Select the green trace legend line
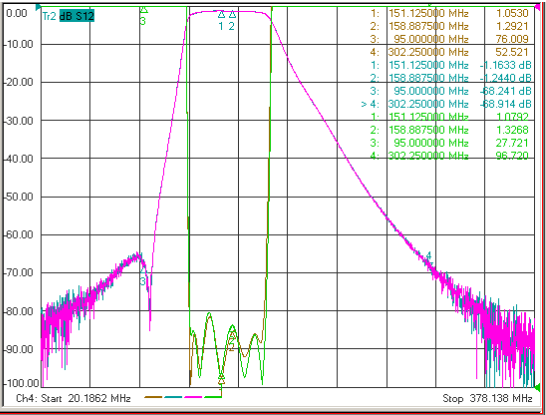Viewport: 546px width, 415px height. (213, 397)
